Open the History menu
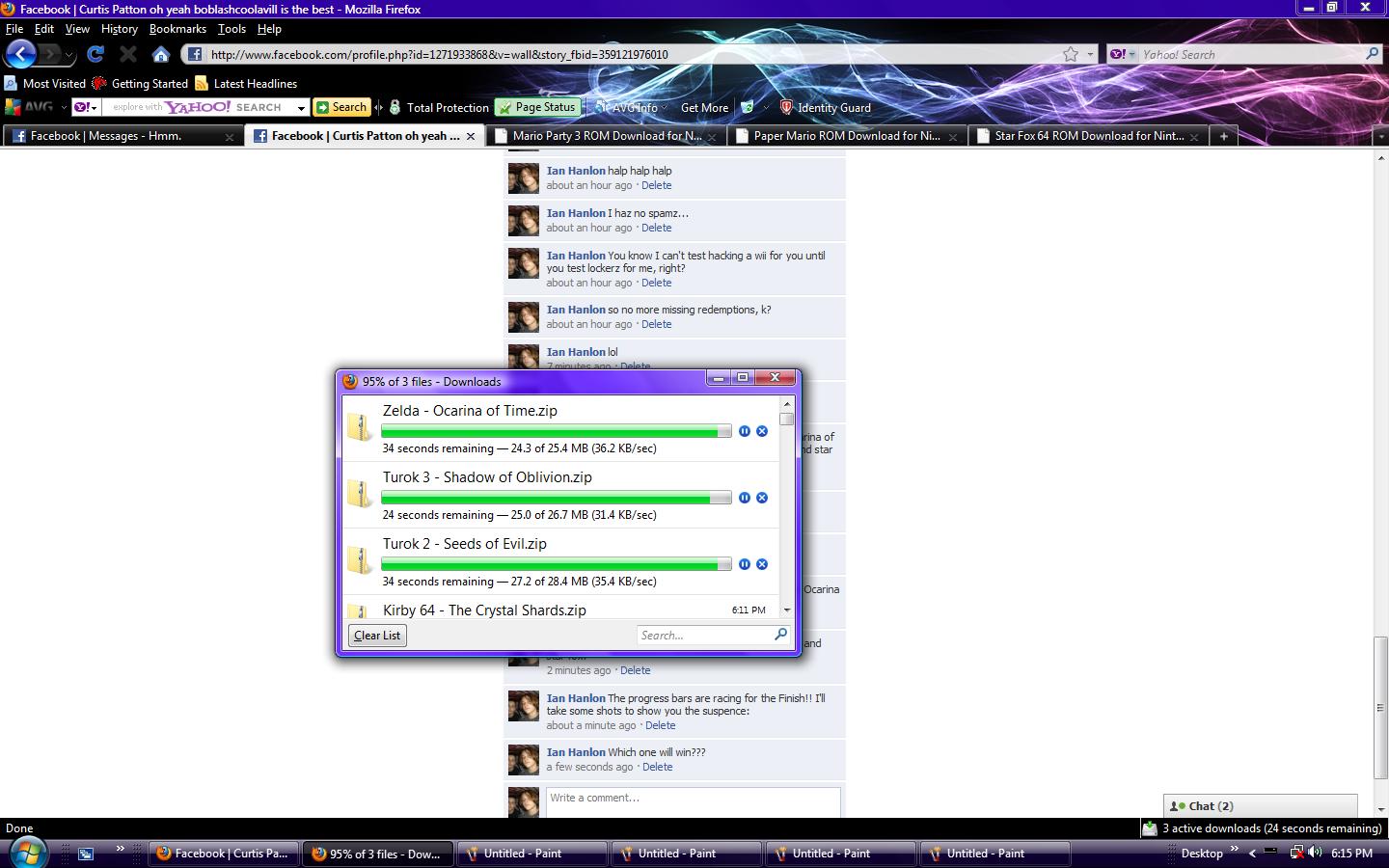The image size is (1389, 868). tap(120, 29)
